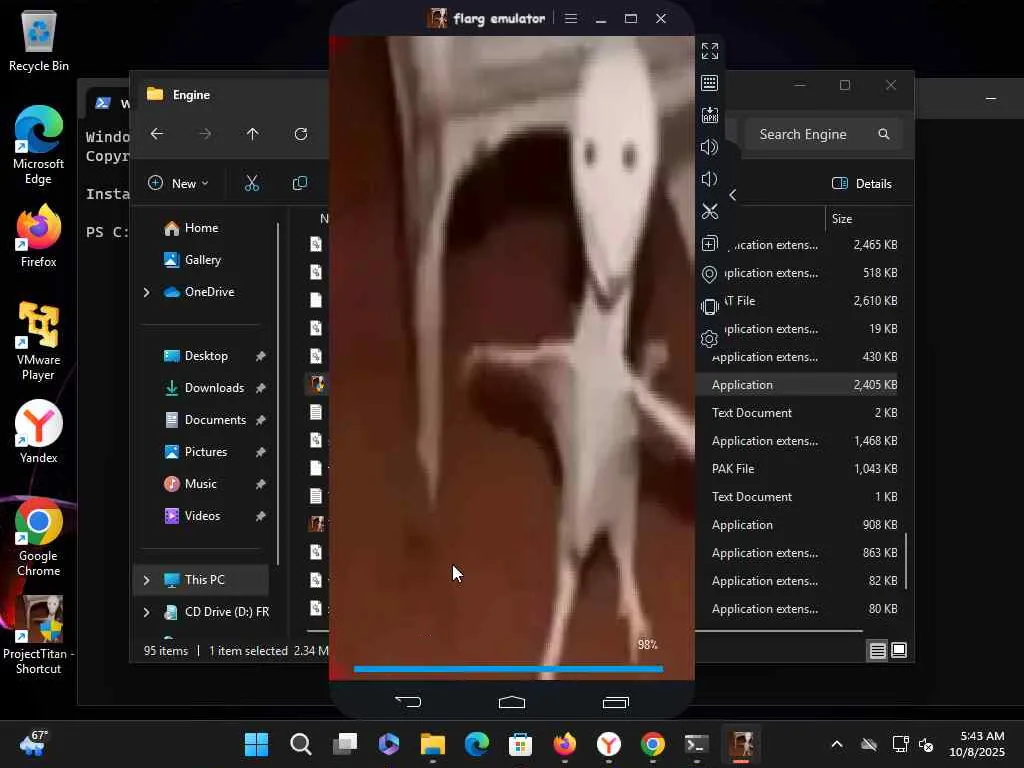
Task: Open emulator settings gear
Action: point(709,339)
